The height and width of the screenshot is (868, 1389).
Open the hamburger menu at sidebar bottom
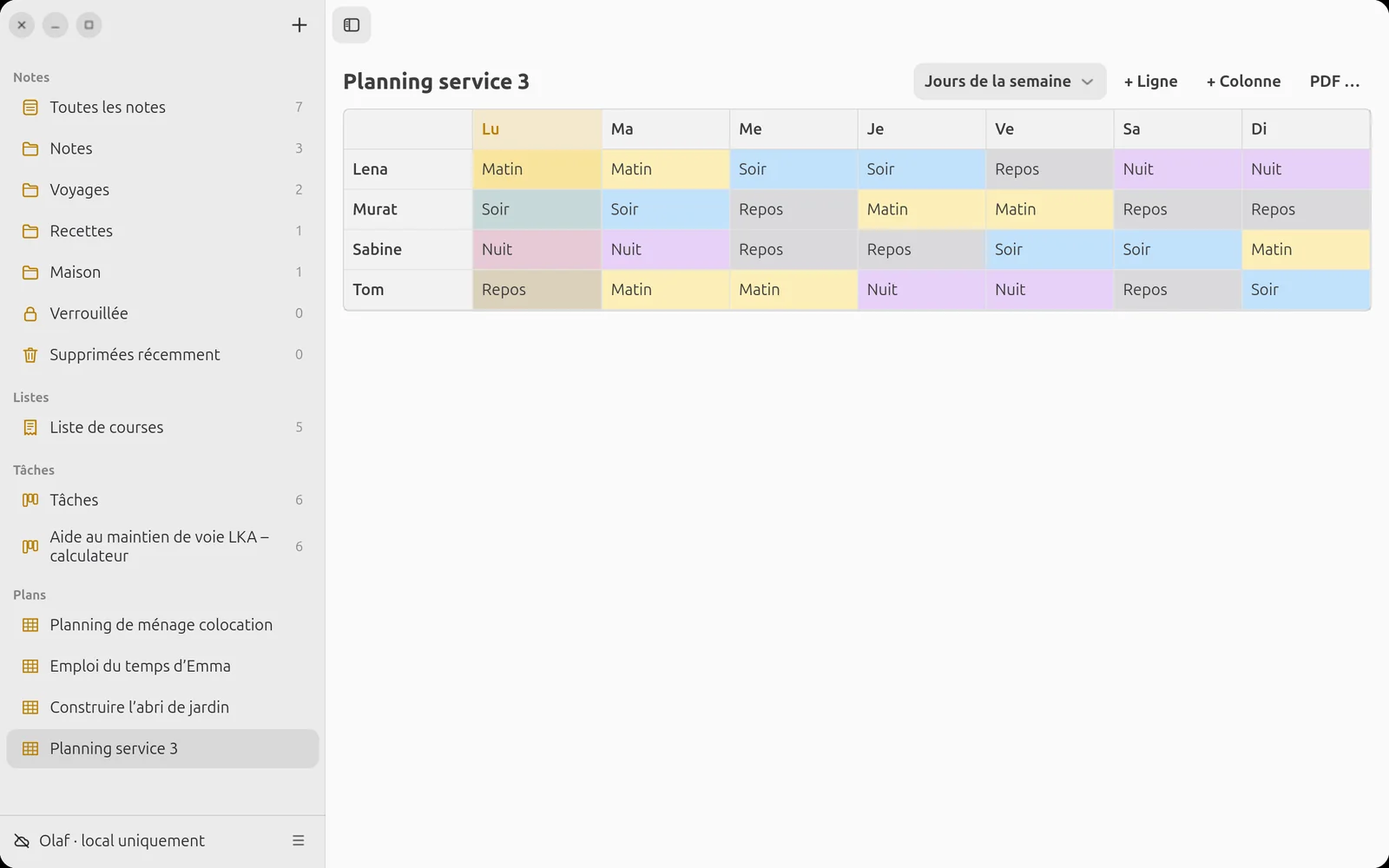[299, 841]
